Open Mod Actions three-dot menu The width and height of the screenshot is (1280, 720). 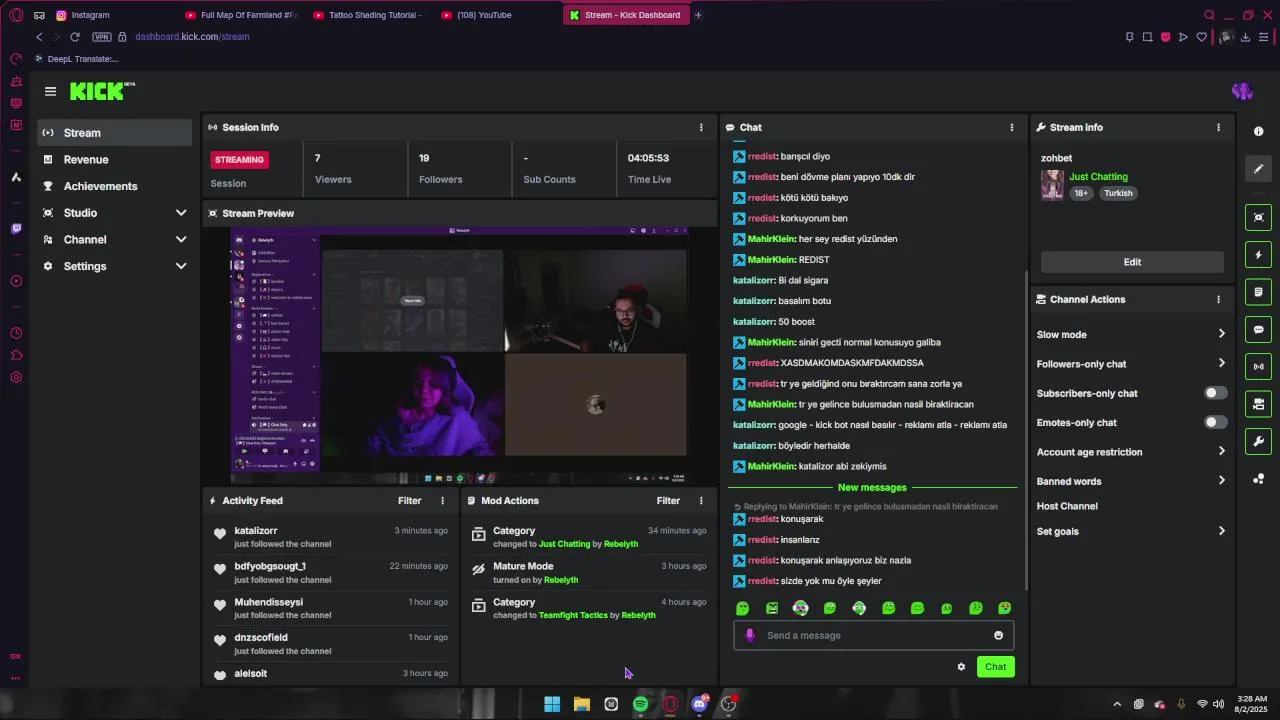(701, 501)
